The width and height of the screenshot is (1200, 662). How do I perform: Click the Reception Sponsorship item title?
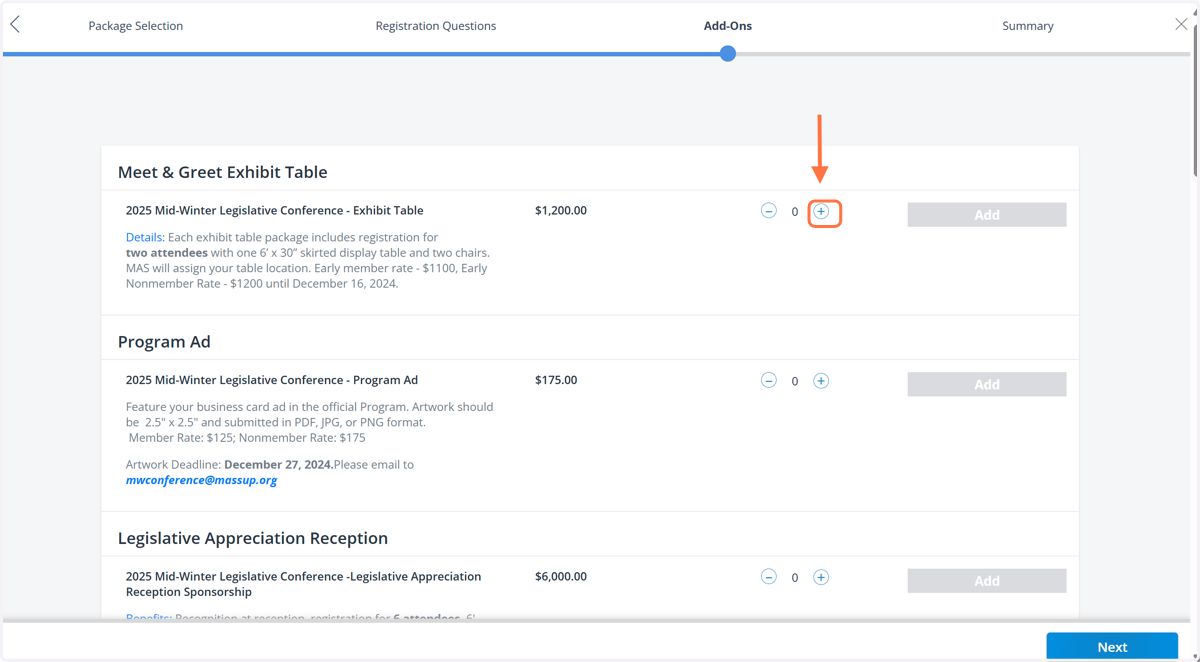point(304,584)
